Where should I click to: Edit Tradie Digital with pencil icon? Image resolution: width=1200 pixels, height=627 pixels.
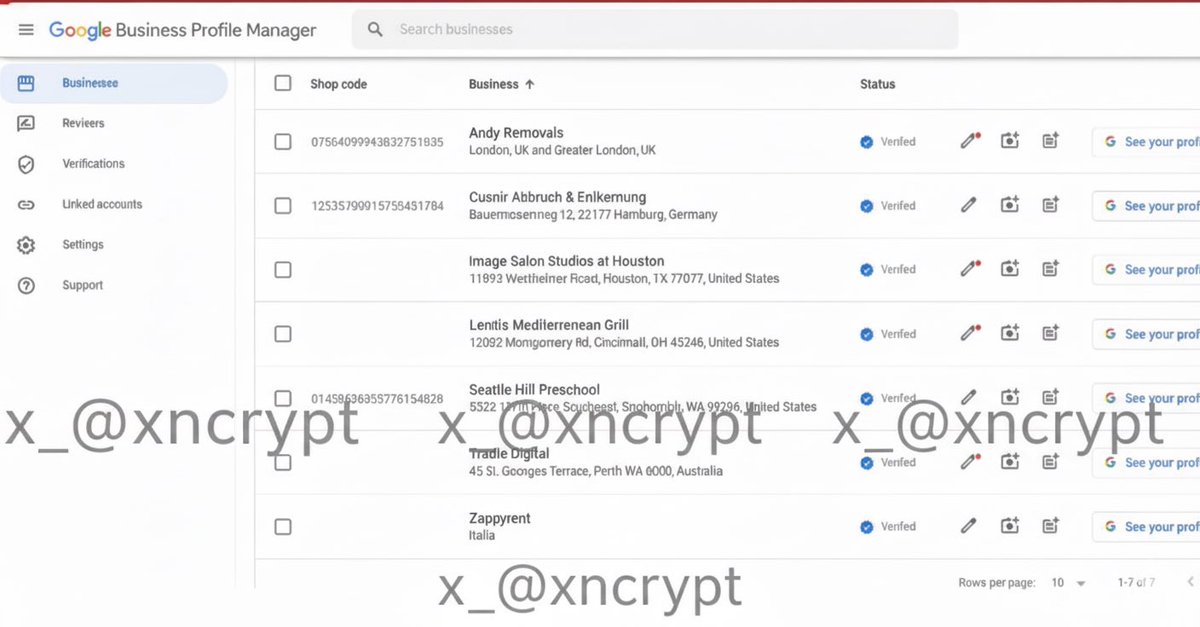[x=968, y=461]
